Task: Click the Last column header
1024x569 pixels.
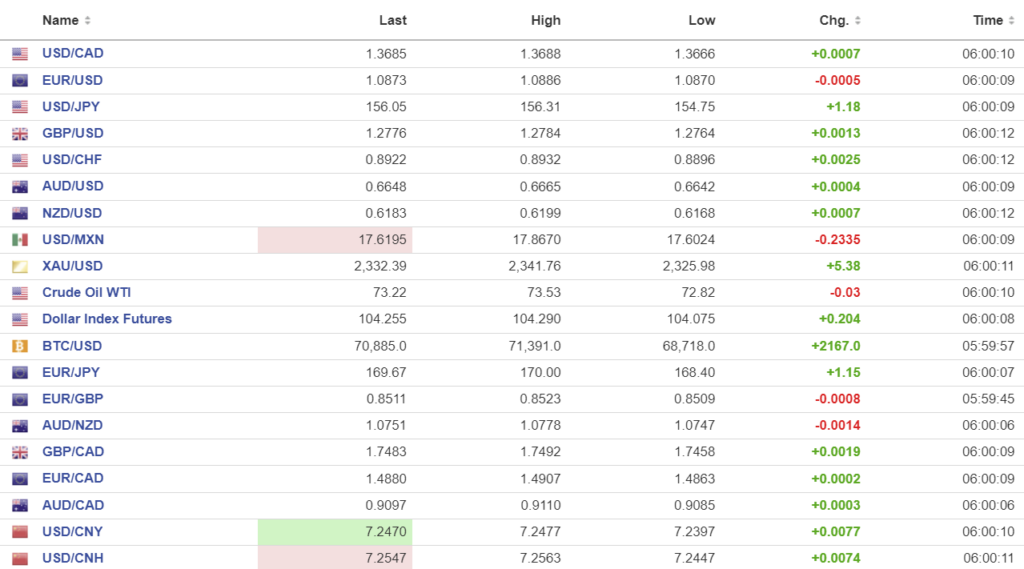Action: pyautogui.click(x=393, y=21)
